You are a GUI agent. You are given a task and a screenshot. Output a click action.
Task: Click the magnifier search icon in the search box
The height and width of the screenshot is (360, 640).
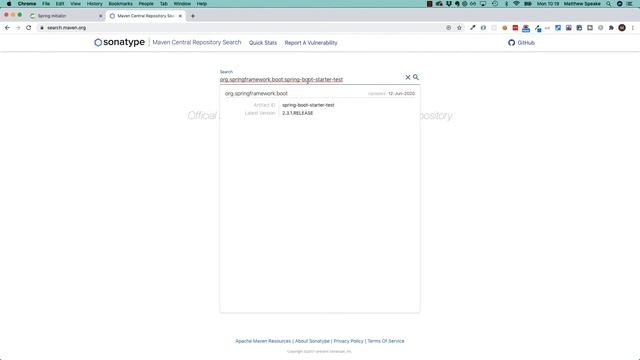pyautogui.click(x=416, y=77)
